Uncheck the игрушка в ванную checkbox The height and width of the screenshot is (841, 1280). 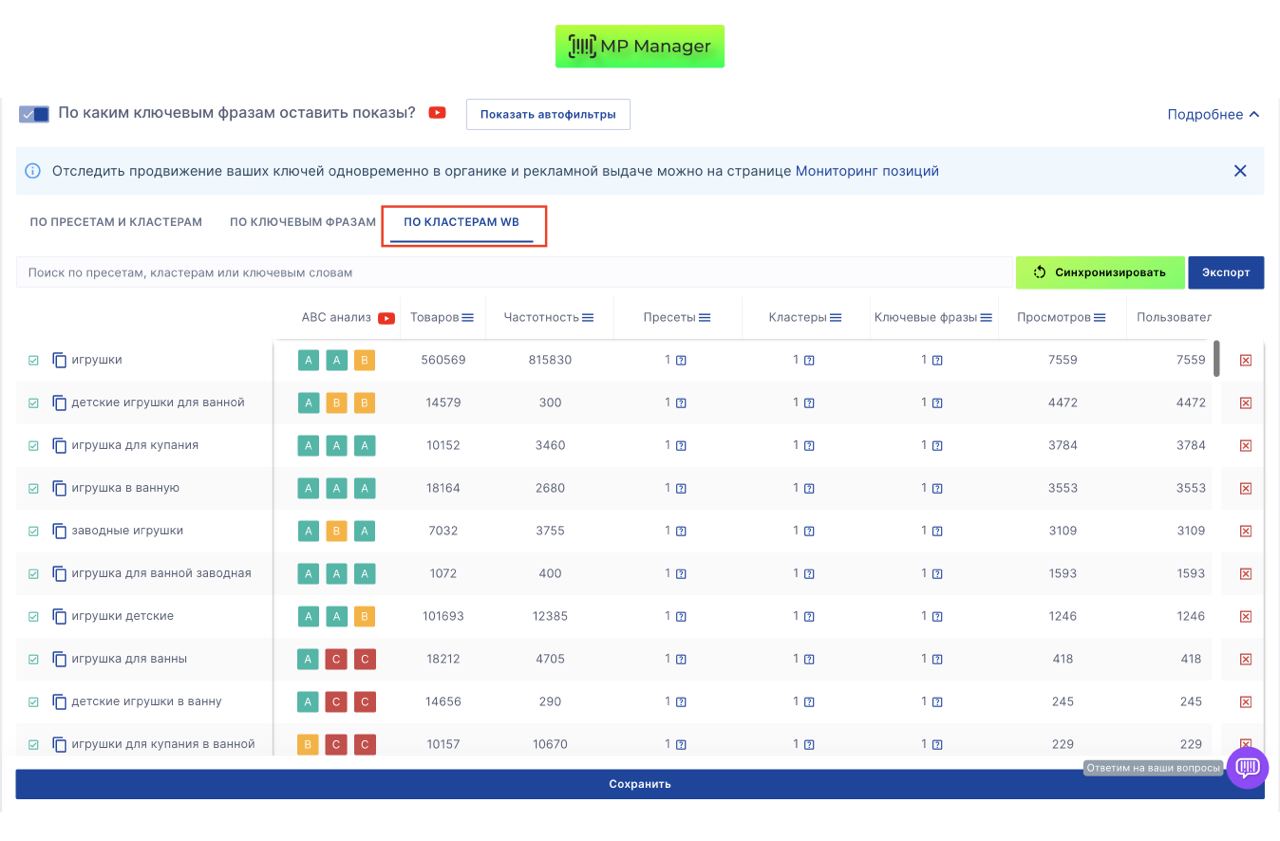click(33, 489)
